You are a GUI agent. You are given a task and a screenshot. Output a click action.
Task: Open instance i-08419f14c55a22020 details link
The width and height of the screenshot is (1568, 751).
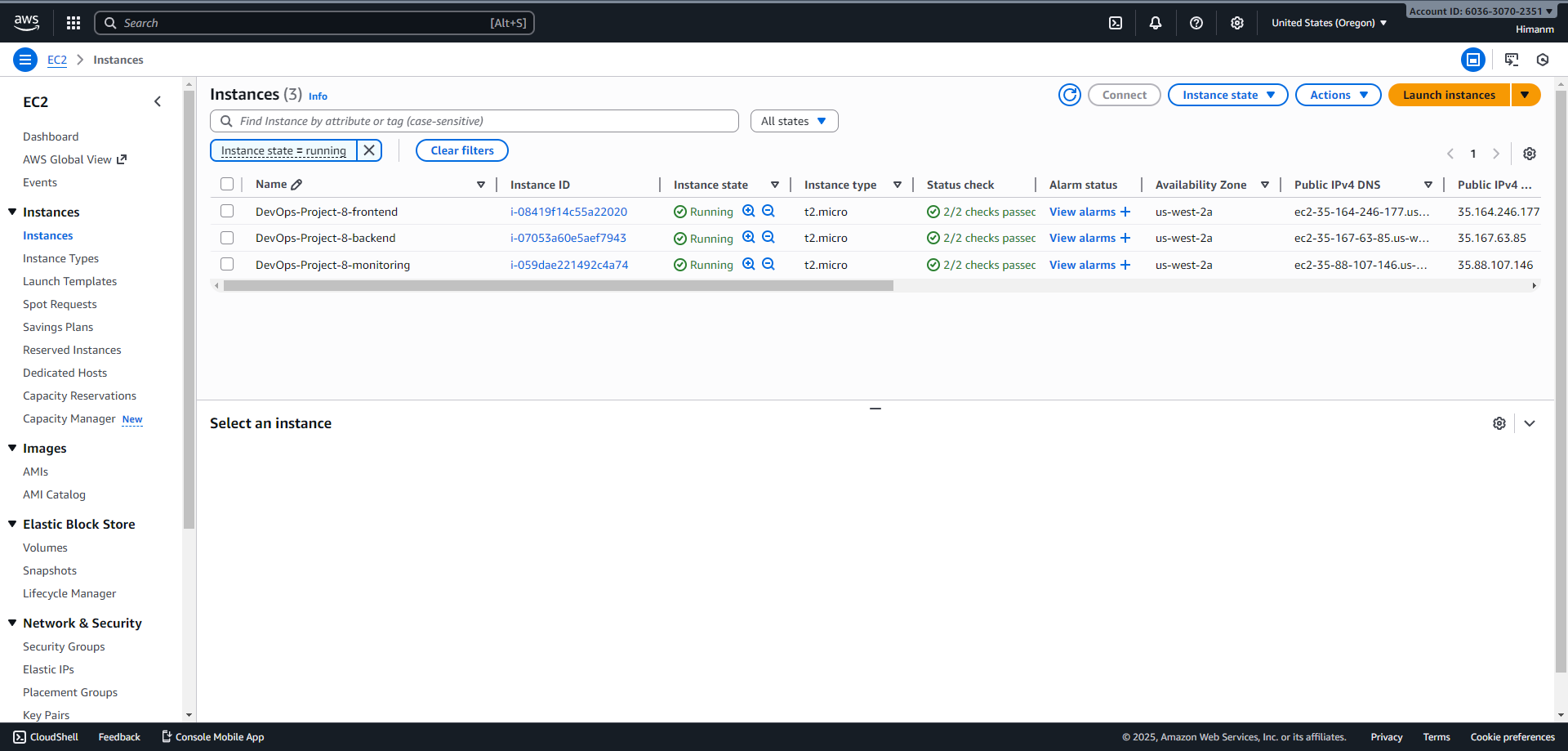(x=569, y=211)
